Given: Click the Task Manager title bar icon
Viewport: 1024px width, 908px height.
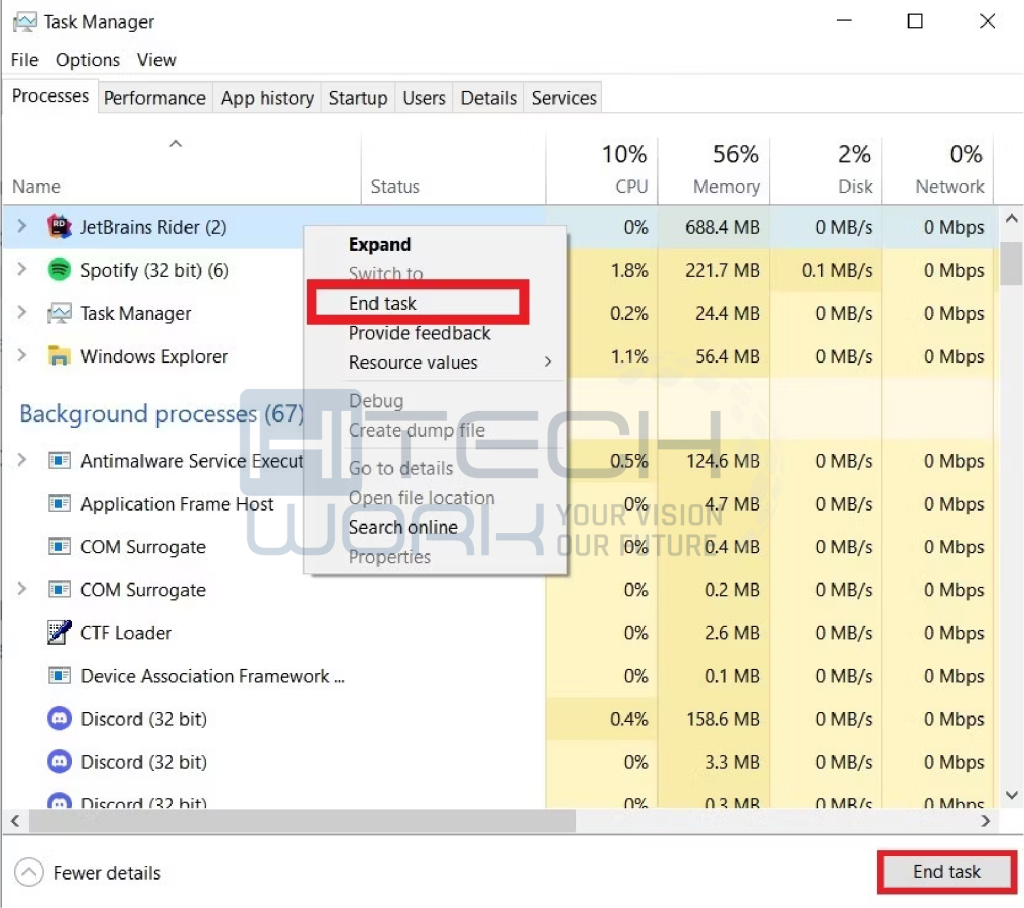Looking at the screenshot, I should tap(25, 22).
